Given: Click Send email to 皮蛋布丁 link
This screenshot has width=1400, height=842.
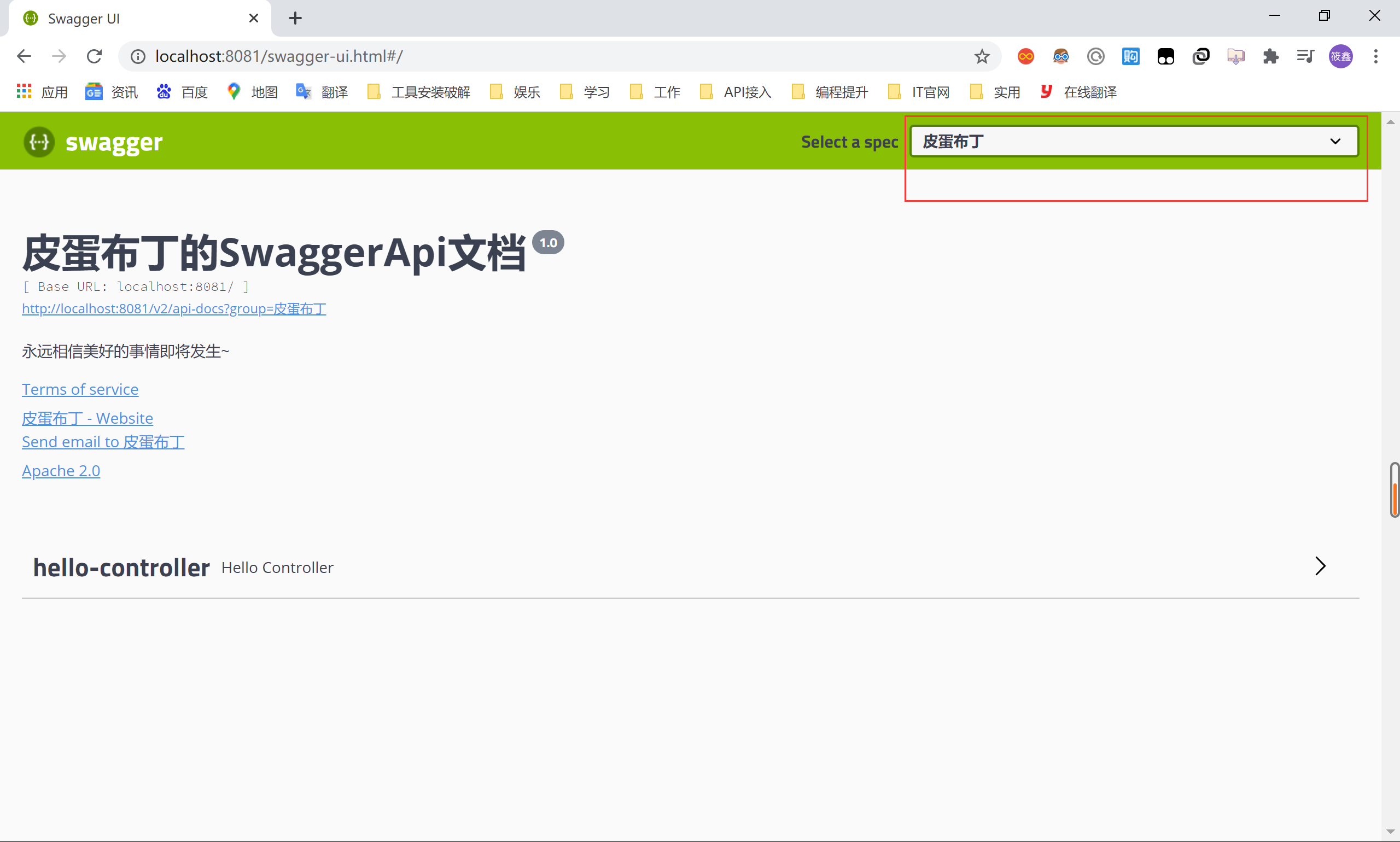Looking at the screenshot, I should tap(103, 441).
